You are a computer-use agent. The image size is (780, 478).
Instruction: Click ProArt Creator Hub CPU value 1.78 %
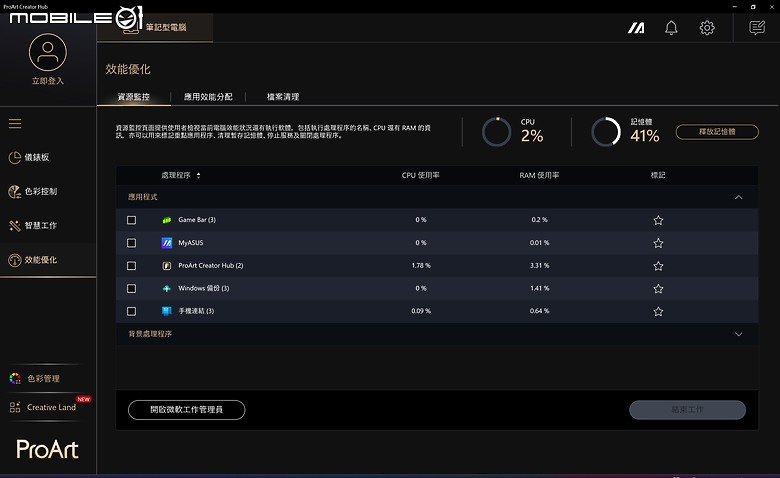pyautogui.click(x=421, y=266)
